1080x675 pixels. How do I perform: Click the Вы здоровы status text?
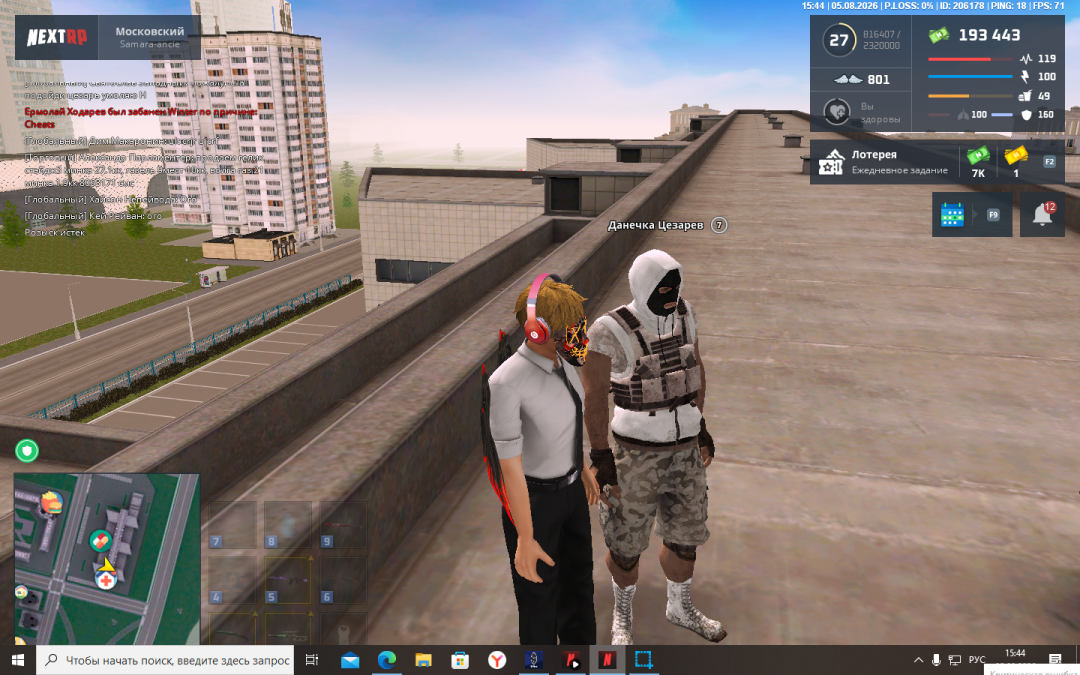pyautogui.click(x=880, y=112)
